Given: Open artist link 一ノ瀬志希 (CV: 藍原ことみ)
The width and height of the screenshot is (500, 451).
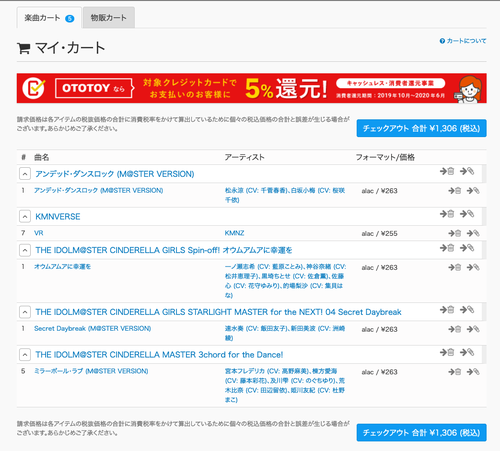Looking at the screenshot, I should (264, 267).
